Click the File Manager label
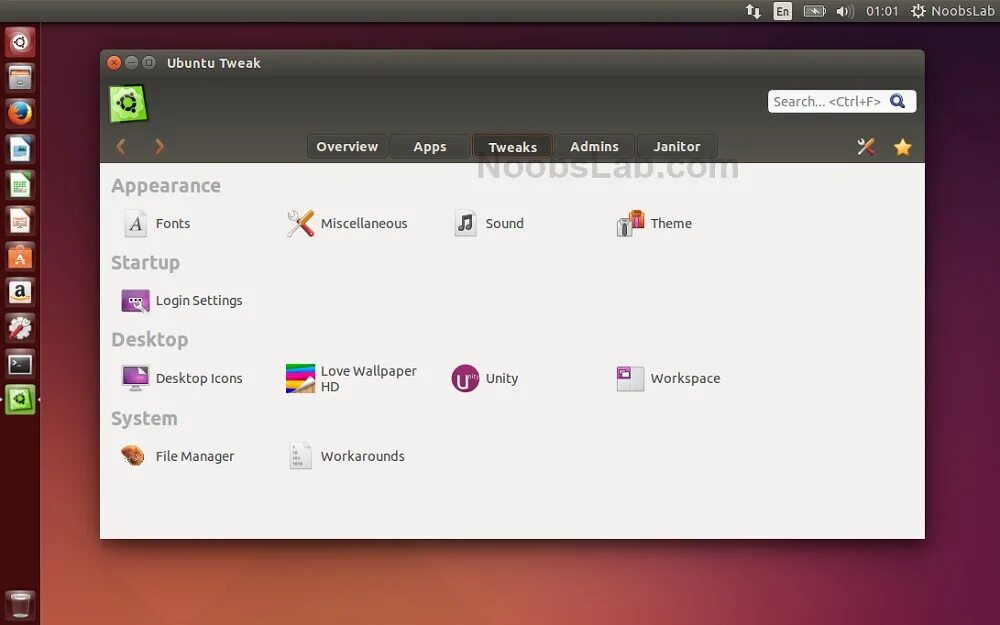Image resolution: width=1000 pixels, height=625 pixels. pos(195,457)
